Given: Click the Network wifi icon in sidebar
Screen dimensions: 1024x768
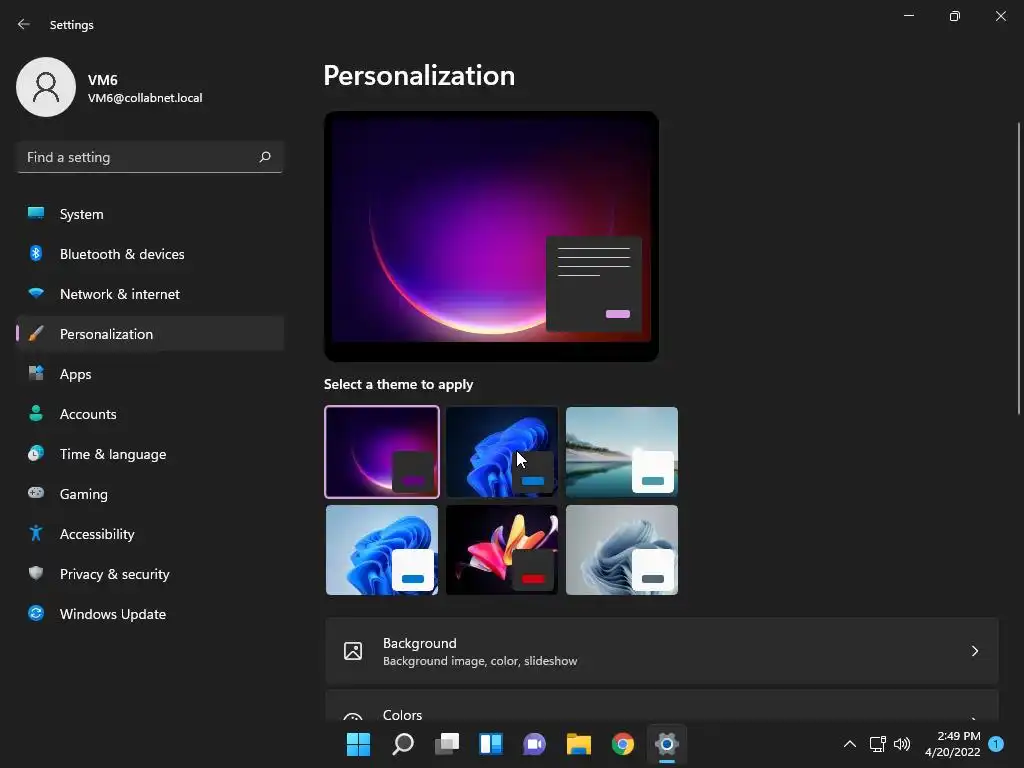Looking at the screenshot, I should coord(36,293).
